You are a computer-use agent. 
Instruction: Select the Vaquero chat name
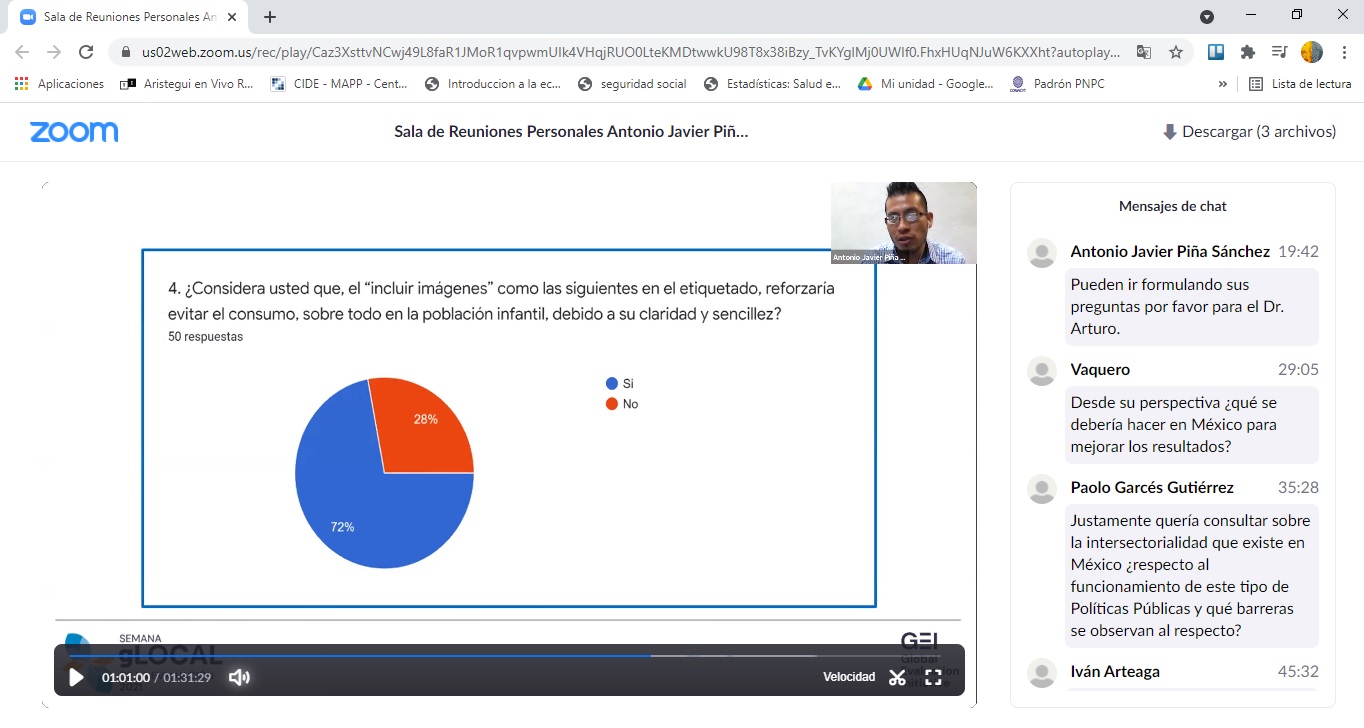(1100, 370)
